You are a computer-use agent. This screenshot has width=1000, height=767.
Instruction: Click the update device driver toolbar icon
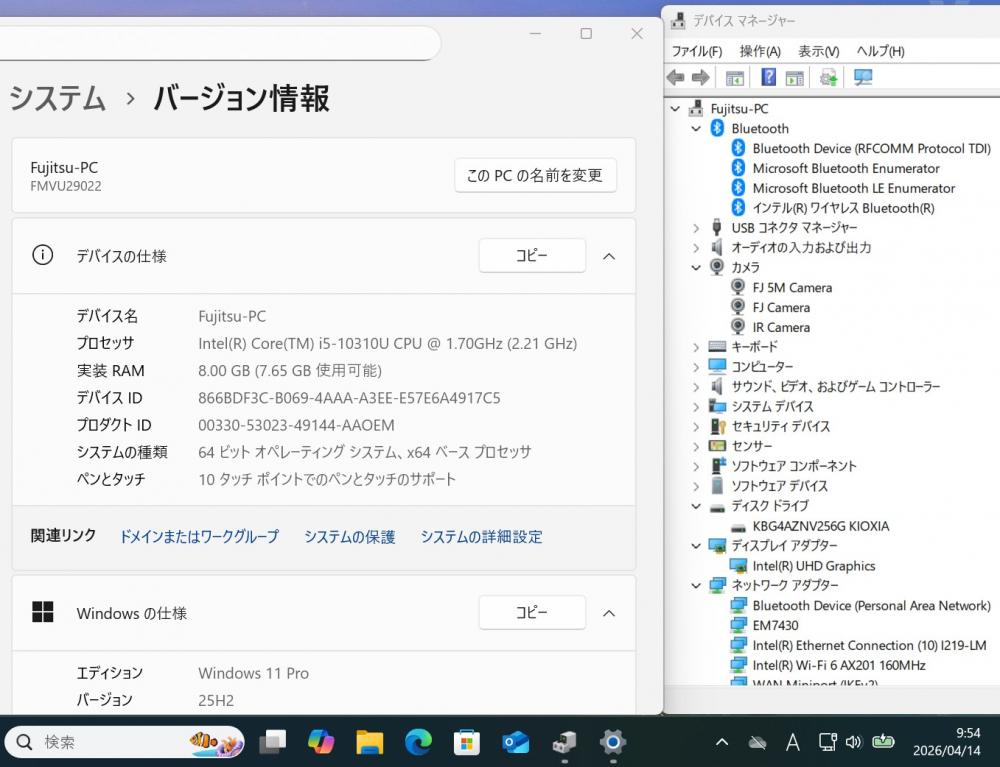click(828, 78)
